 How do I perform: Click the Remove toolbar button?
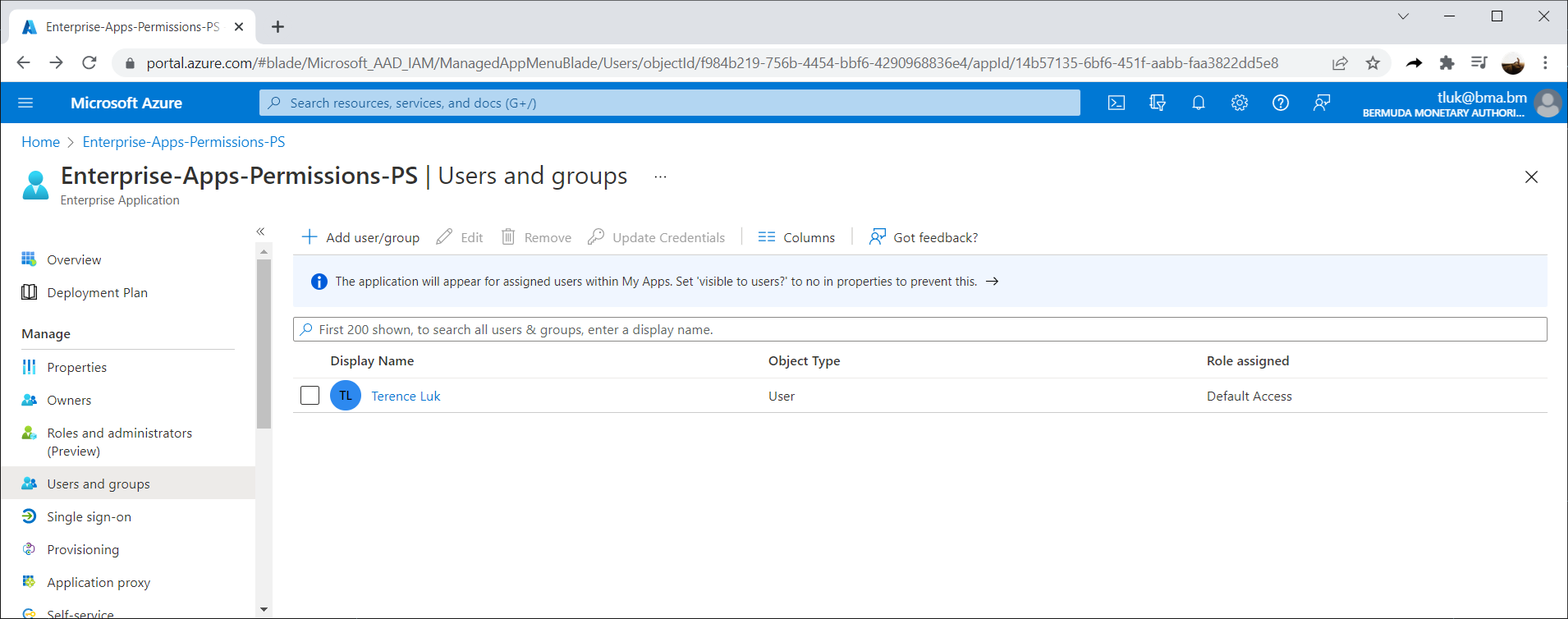536,237
